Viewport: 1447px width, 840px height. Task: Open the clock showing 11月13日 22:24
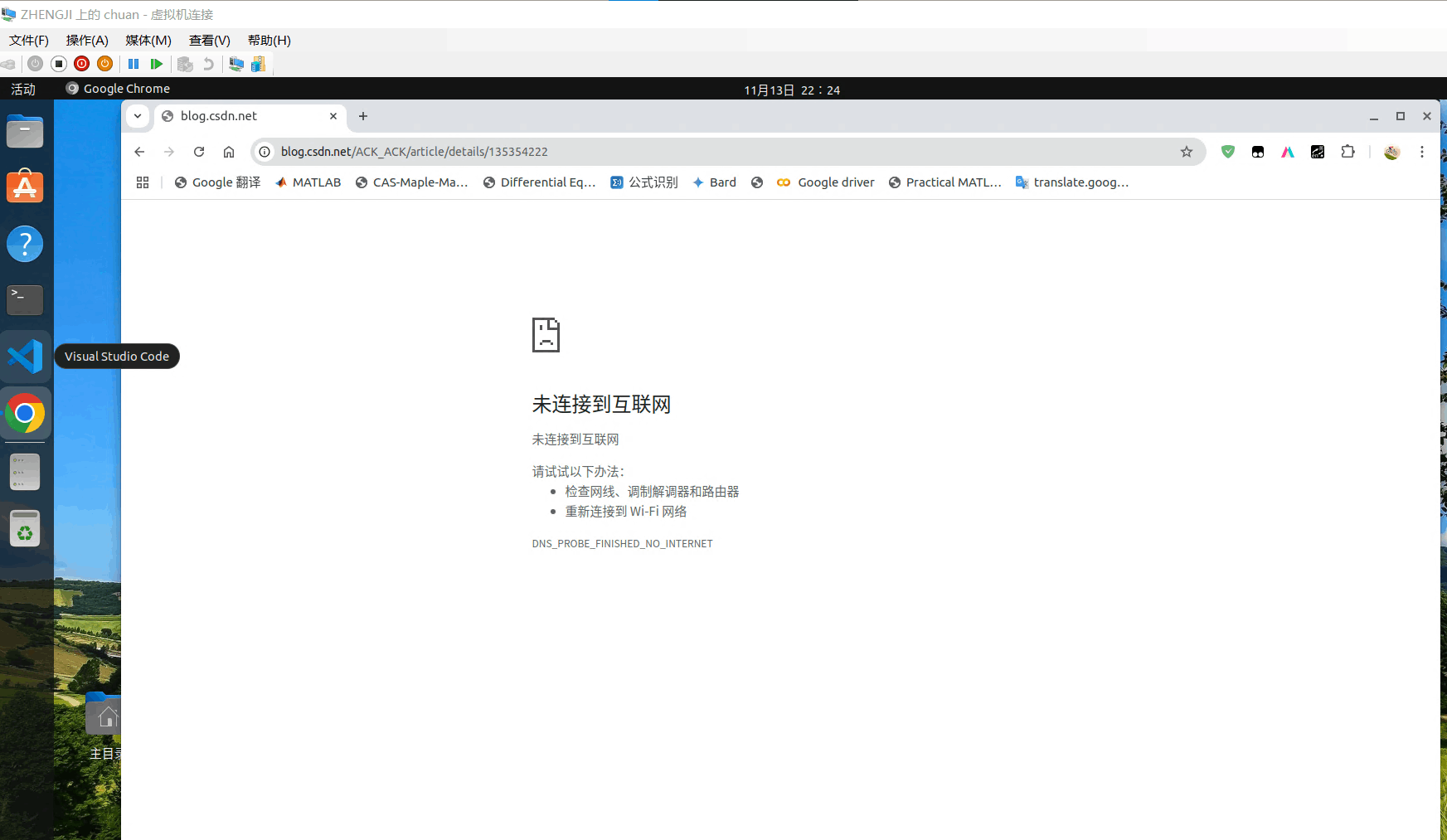point(792,90)
